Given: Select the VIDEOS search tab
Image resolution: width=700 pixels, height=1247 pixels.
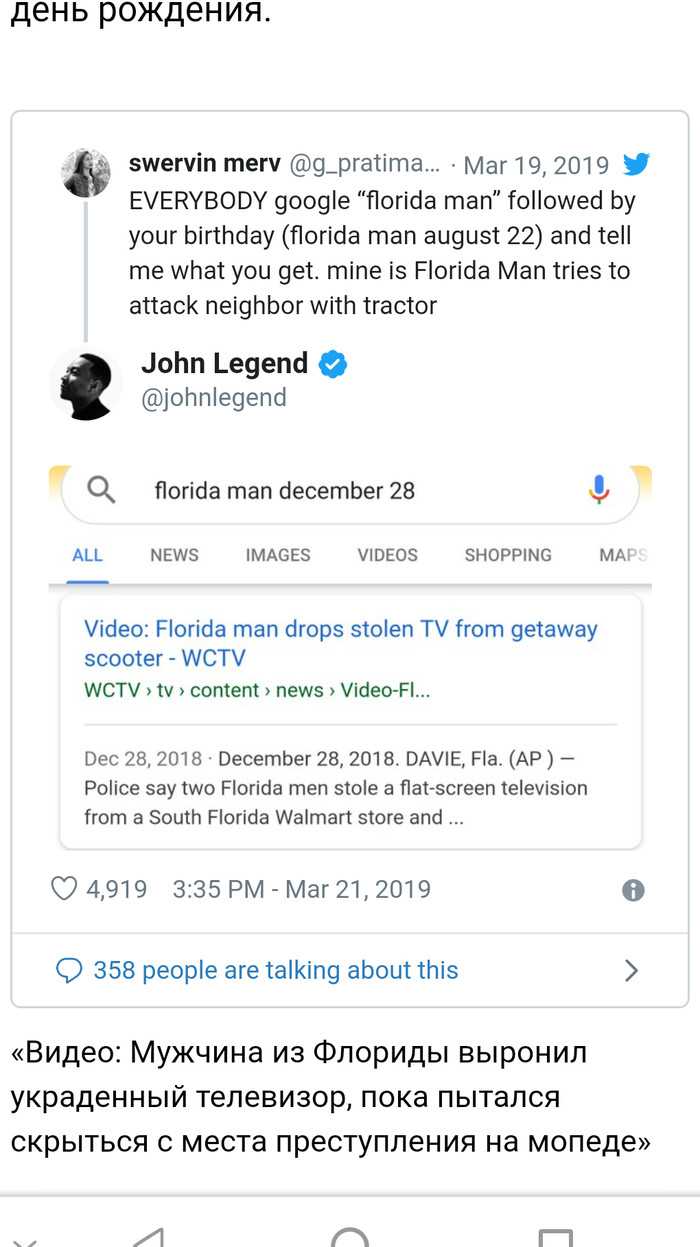Looking at the screenshot, I should (388, 555).
